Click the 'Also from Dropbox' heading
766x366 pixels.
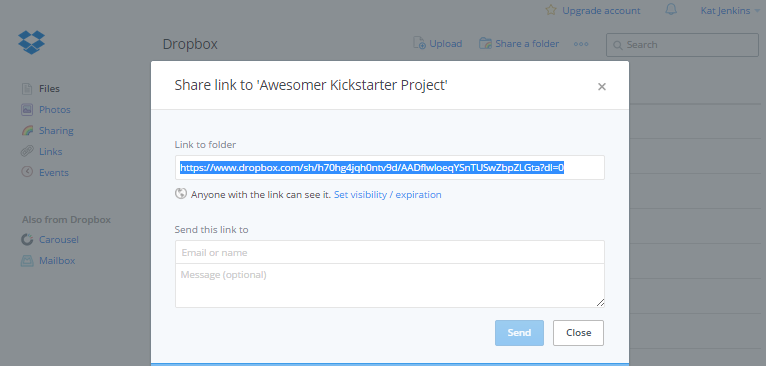66,220
